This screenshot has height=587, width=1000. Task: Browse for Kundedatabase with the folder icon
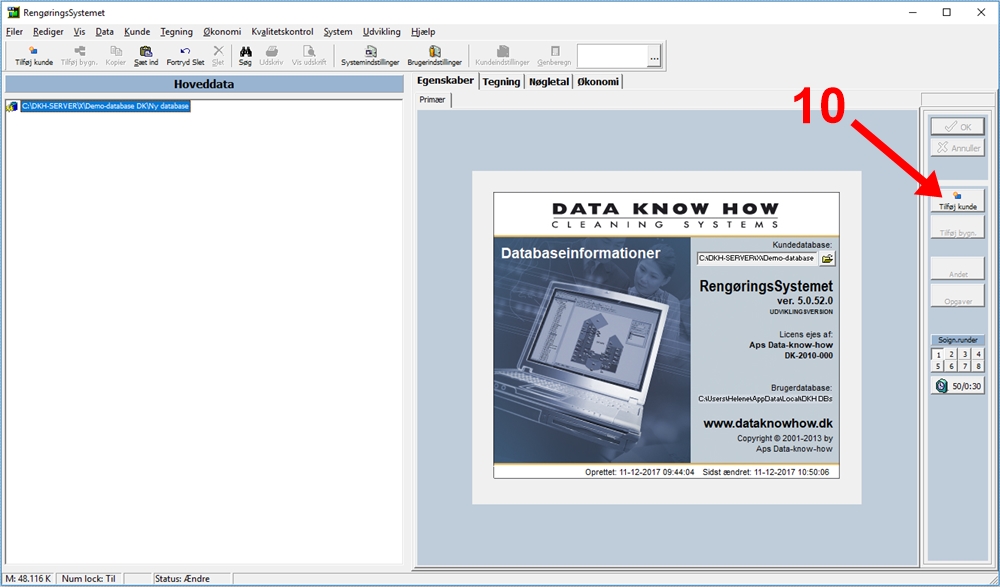click(x=827, y=258)
